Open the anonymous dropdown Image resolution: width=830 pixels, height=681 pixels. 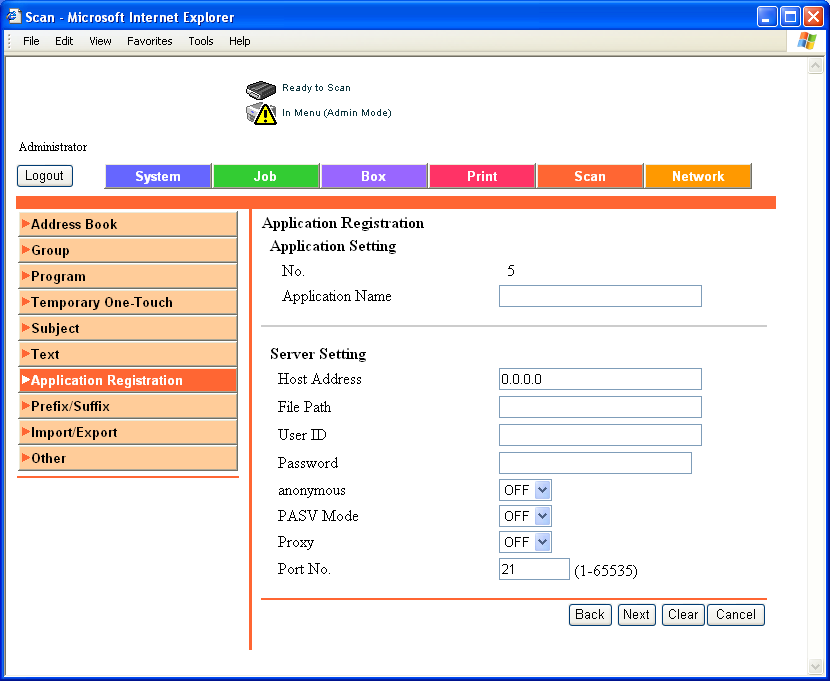(525, 490)
